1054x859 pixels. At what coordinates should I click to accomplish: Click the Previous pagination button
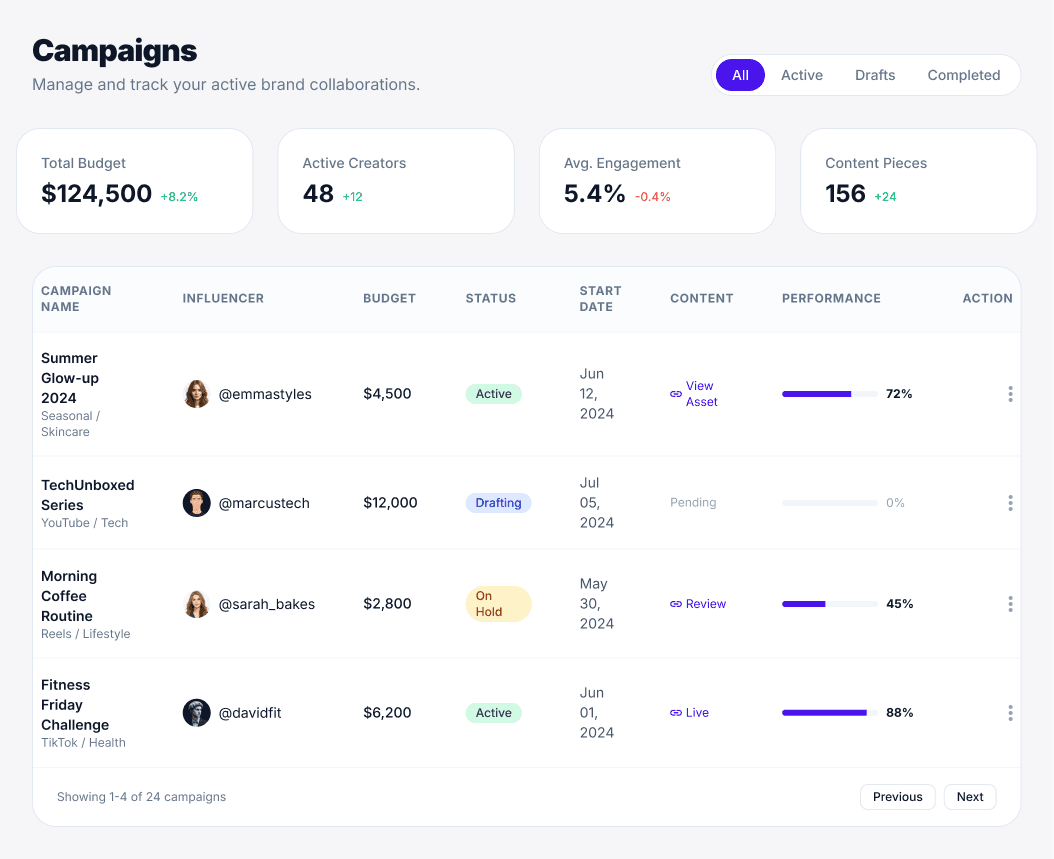(897, 797)
